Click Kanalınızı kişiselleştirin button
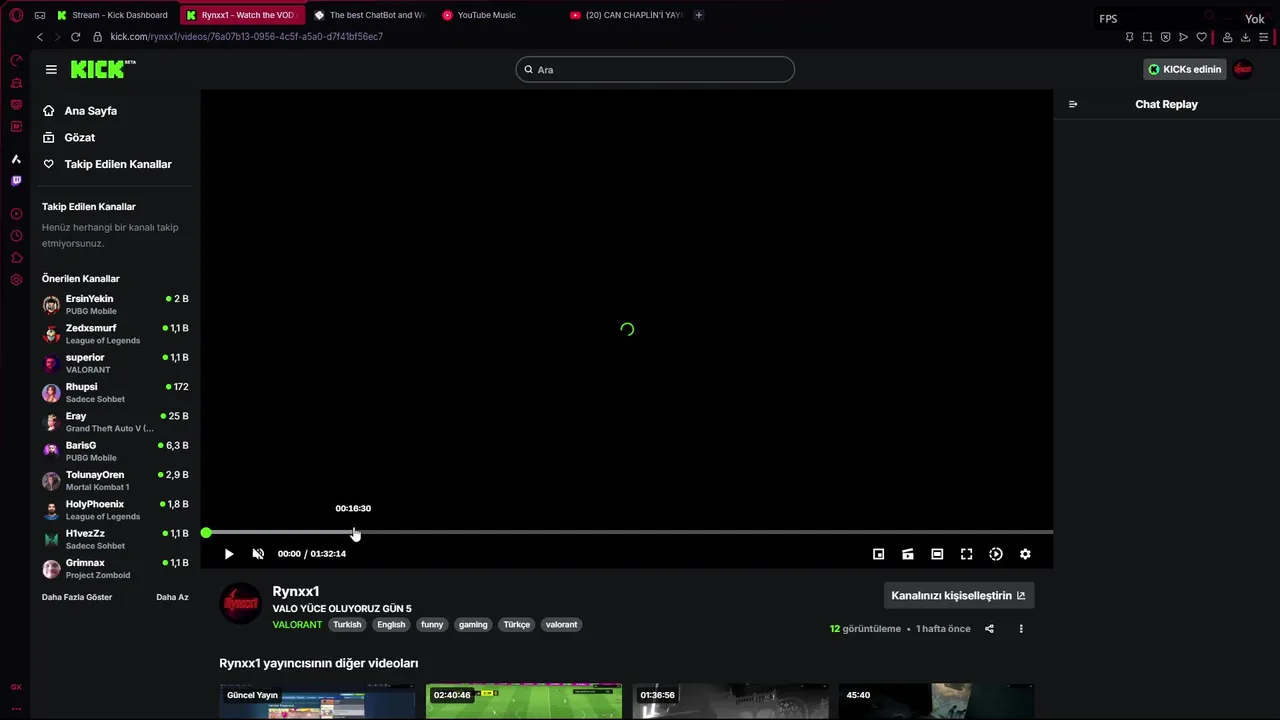 [958, 595]
